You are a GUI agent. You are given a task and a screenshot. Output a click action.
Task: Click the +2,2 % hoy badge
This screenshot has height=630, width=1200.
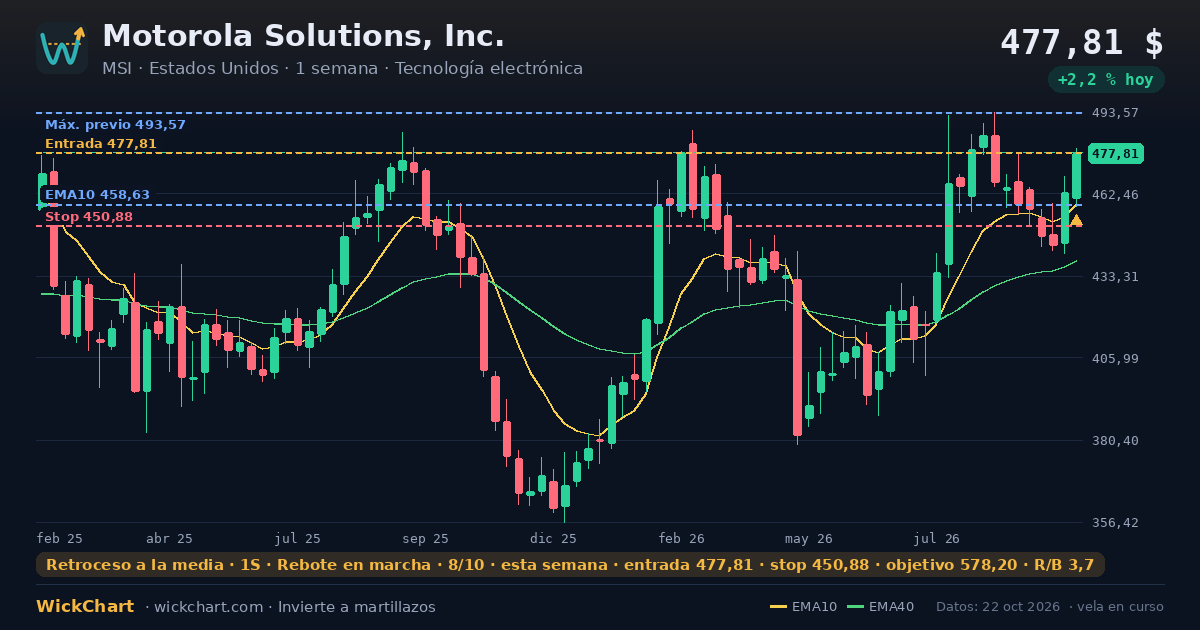[1105, 80]
